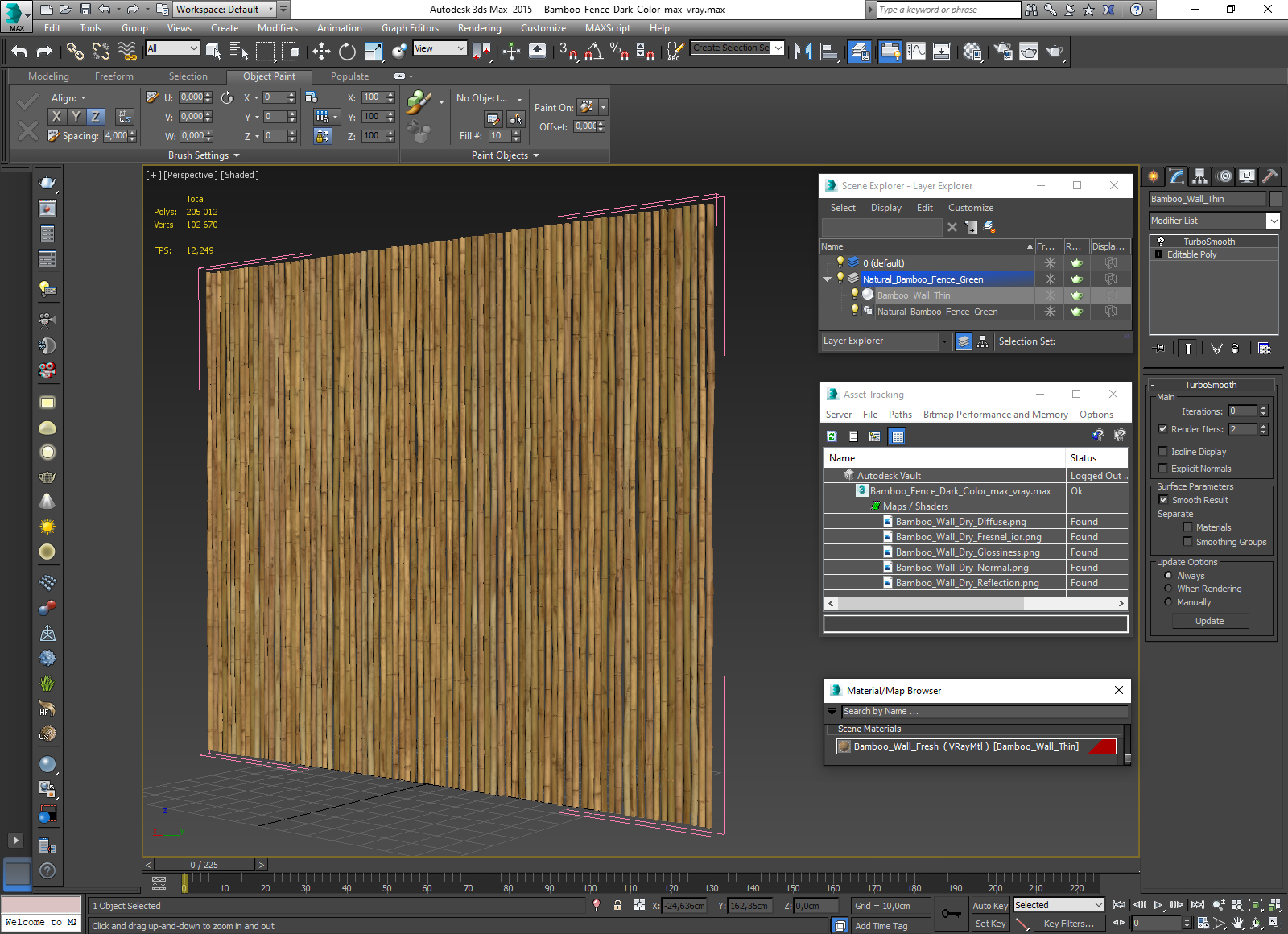The image size is (1288, 934).
Task: Select the When Rendering radio option
Action: click(x=1168, y=589)
